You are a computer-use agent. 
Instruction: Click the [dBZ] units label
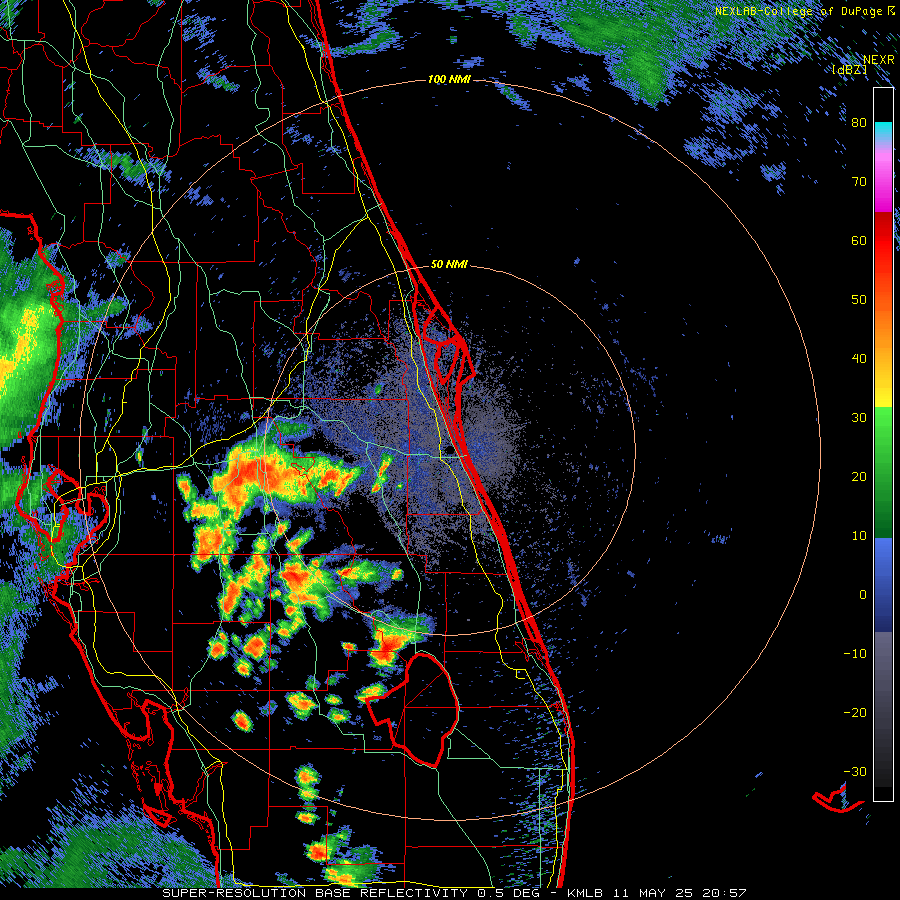tap(850, 69)
